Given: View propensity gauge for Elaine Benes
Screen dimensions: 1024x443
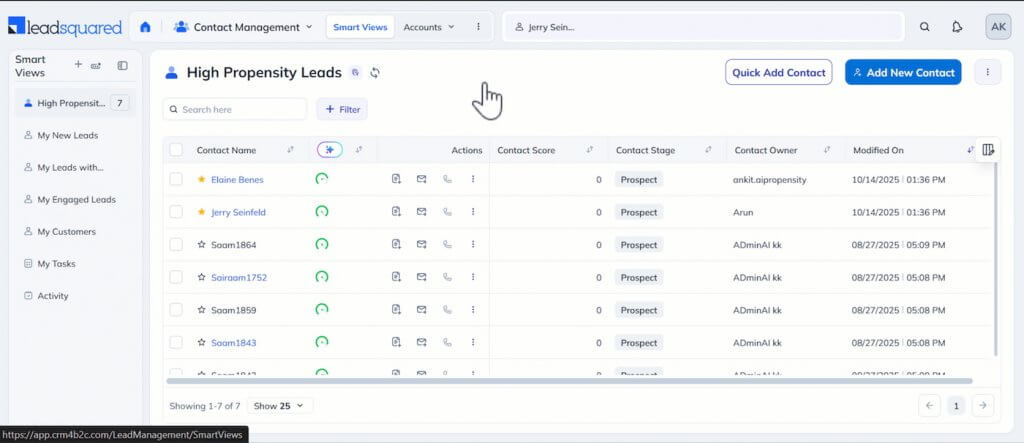Looking at the screenshot, I should coord(321,178).
